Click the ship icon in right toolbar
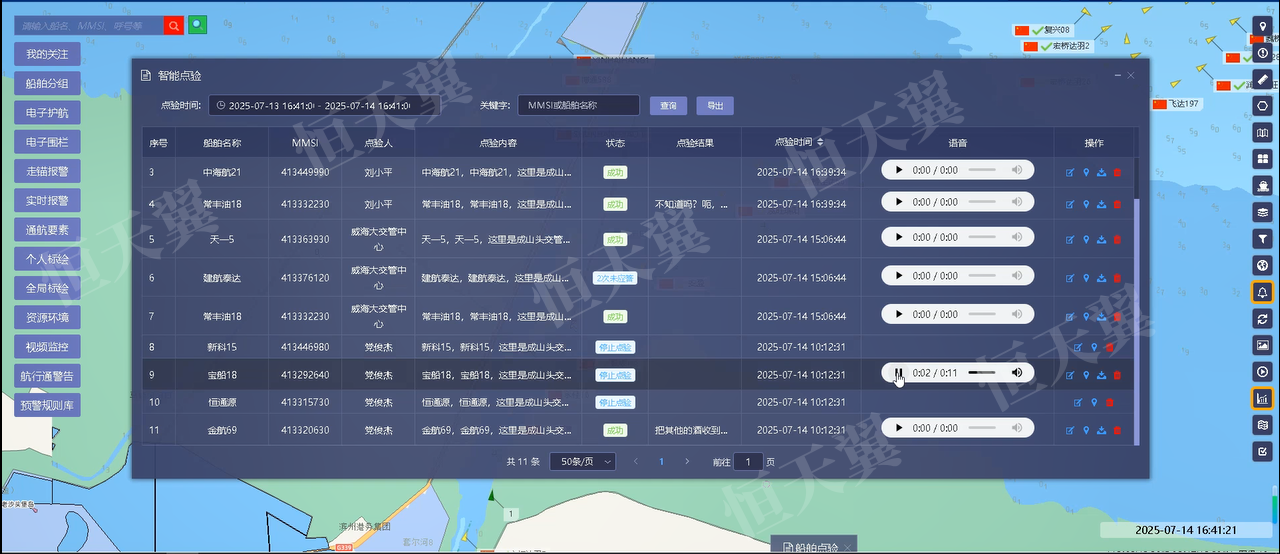This screenshot has height=554, width=1280. click(x=1263, y=186)
